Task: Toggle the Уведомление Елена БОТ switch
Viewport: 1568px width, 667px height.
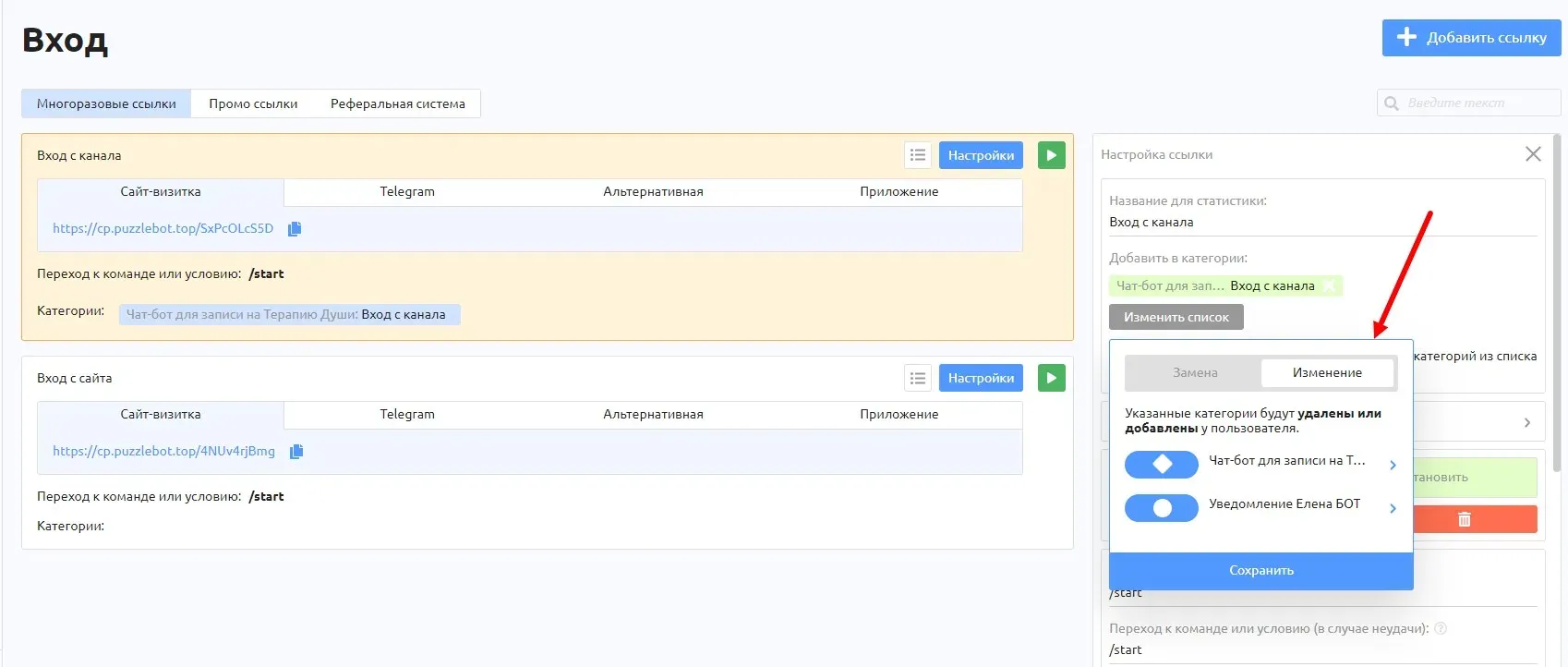Action: point(1162,507)
